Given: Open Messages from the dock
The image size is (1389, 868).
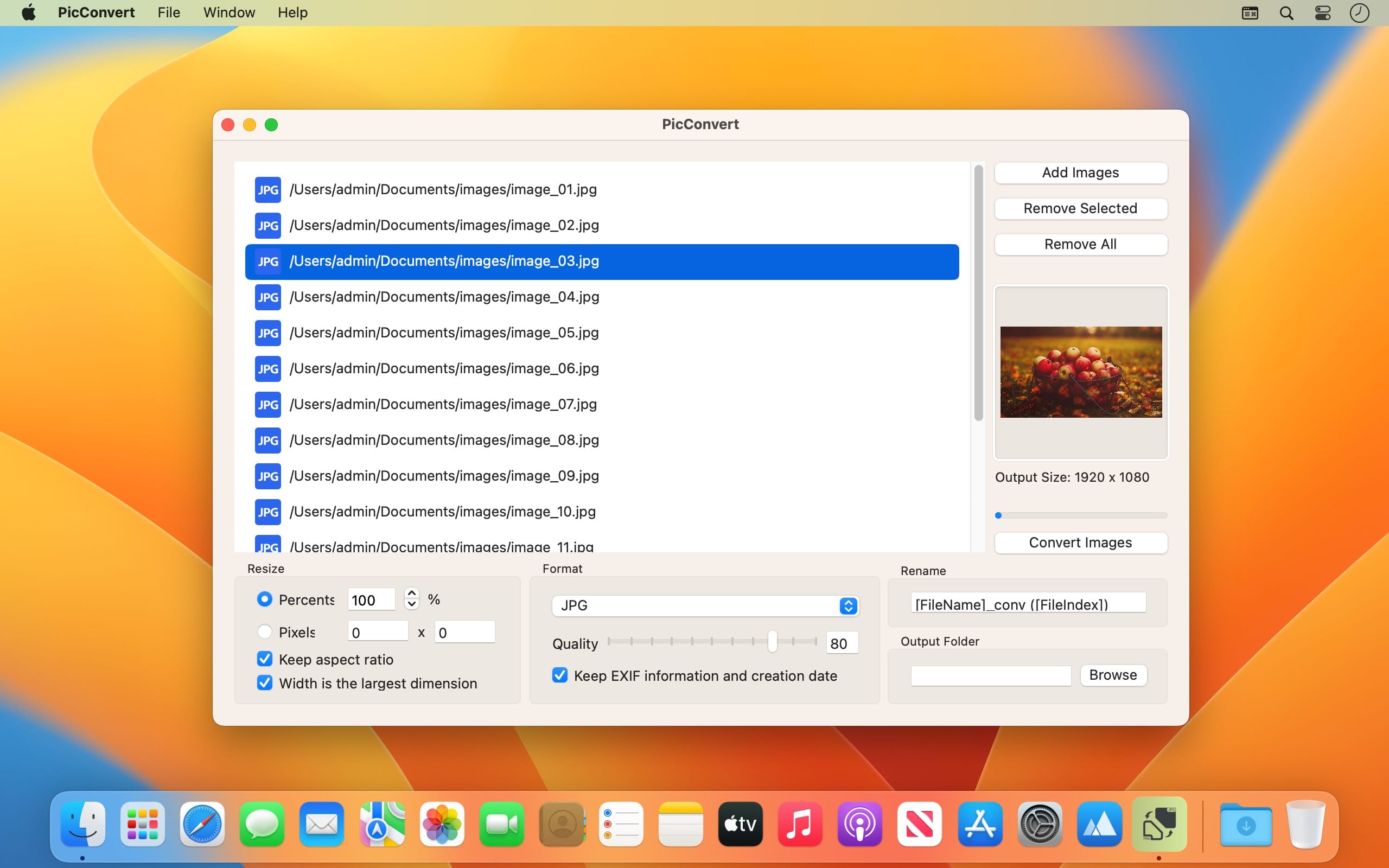Looking at the screenshot, I should tap(262, 825).
